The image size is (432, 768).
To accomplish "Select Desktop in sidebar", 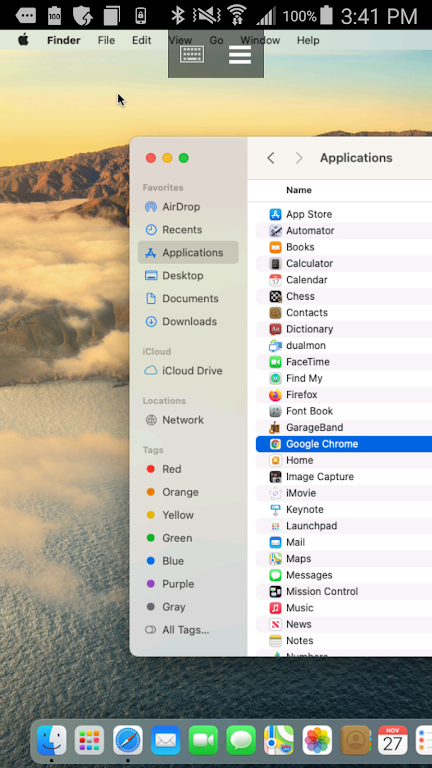I will tap(188, 276).
